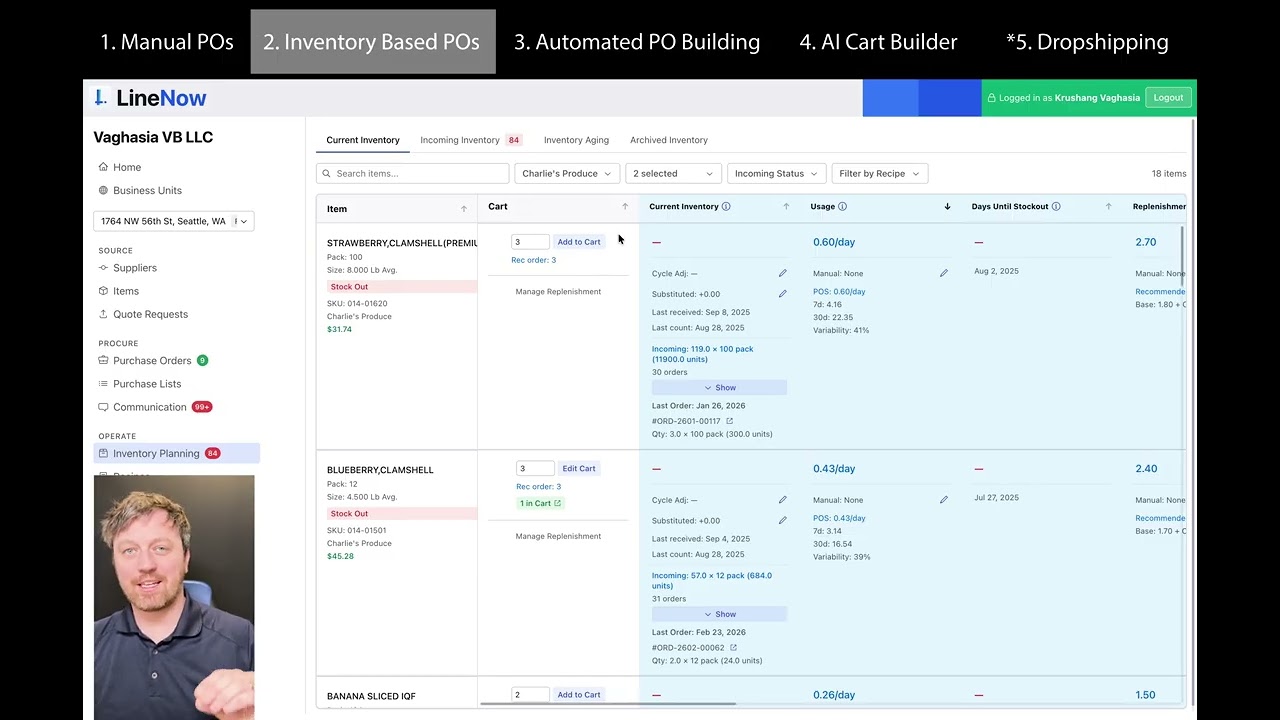Open the 1 in Cart badge link
1280x720 pixels.
tap(540, 503)
